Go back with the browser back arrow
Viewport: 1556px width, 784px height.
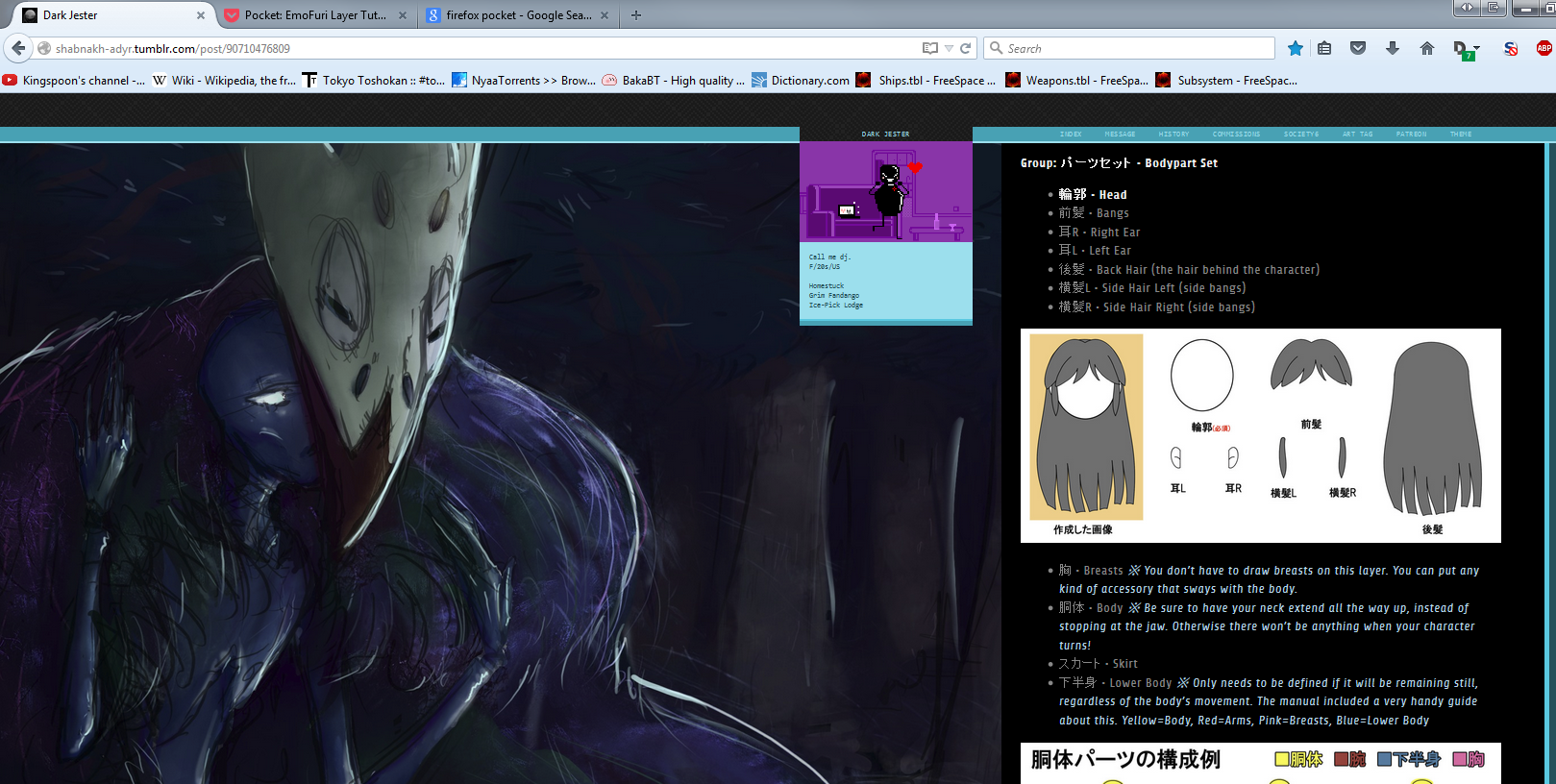[18, 48]
